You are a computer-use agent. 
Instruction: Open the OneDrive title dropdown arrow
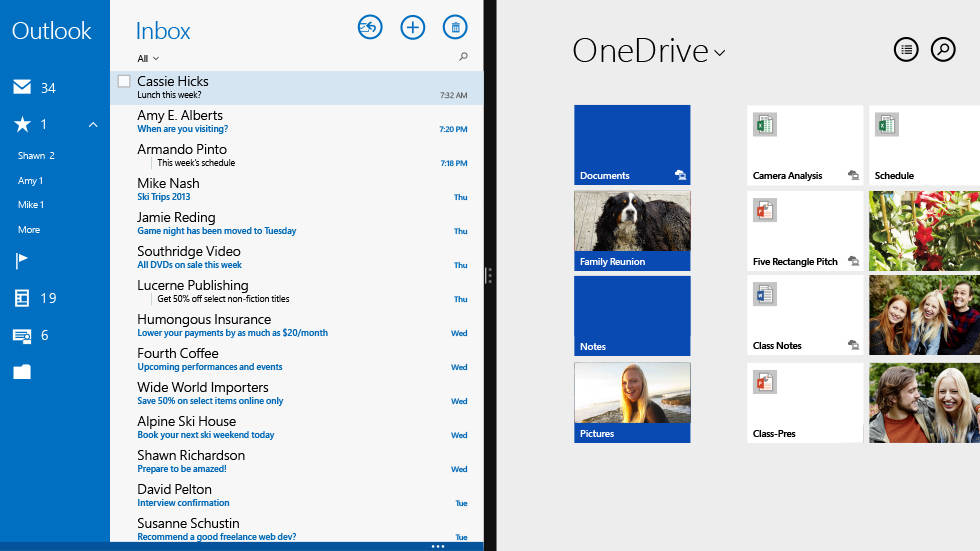(720, 54)
